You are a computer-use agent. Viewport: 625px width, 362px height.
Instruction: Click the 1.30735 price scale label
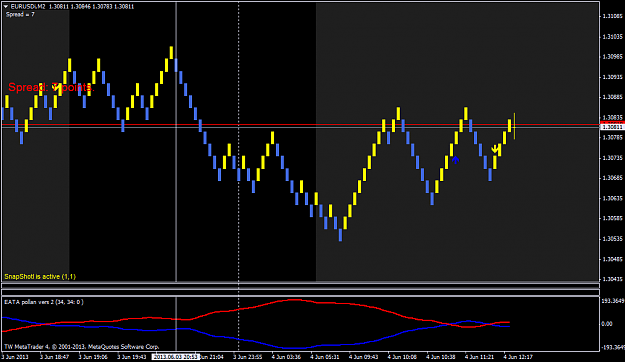(x=613, y=158)
